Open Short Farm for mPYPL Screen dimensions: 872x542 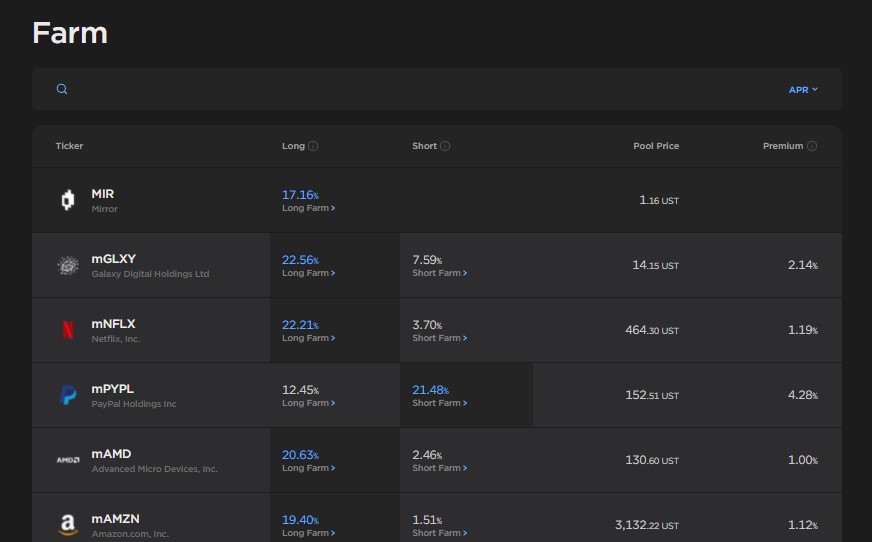coord(439,403)
